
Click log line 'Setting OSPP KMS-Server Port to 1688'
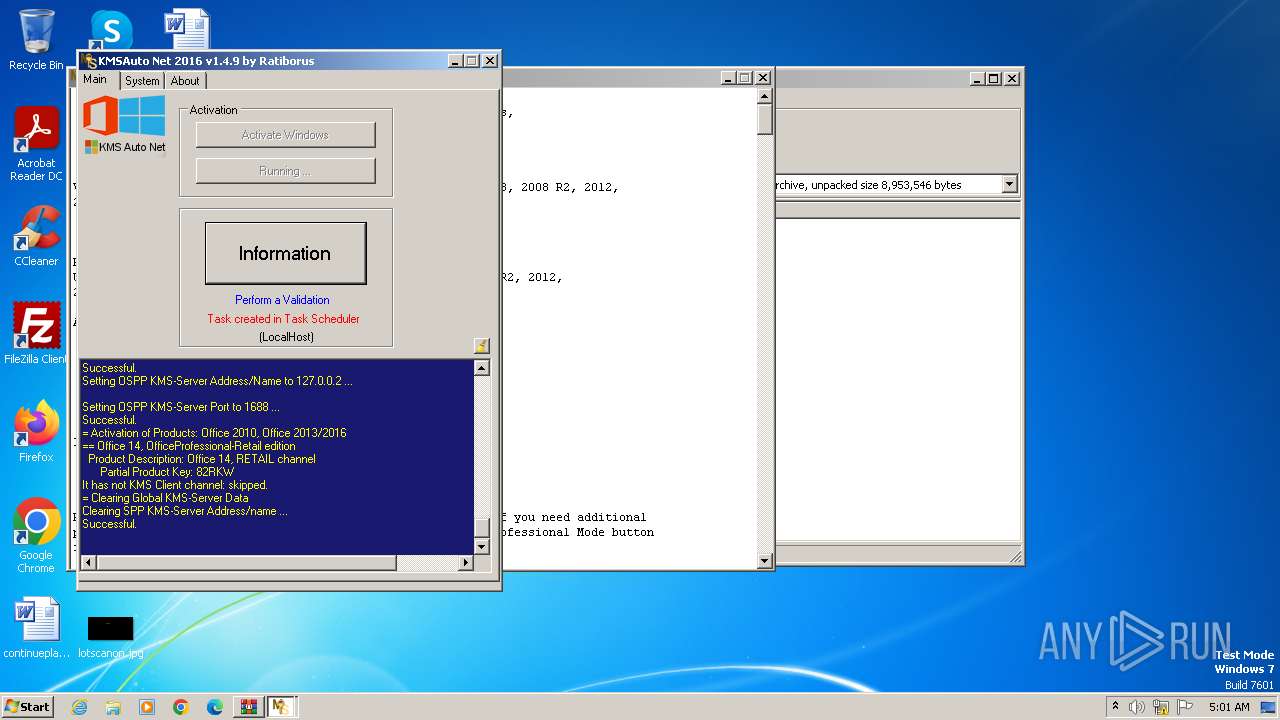pos(181,407)
